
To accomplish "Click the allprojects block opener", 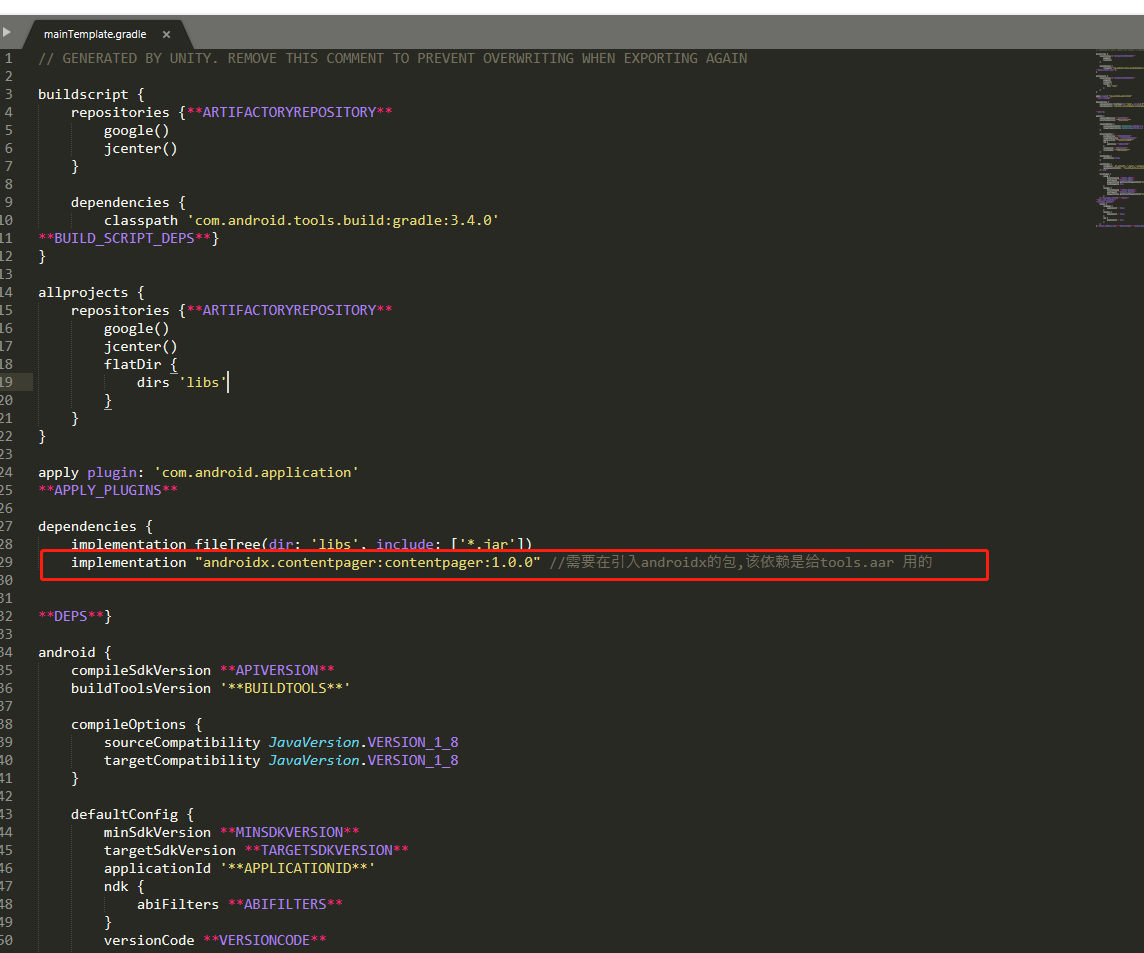I will (x=91, y=292).
